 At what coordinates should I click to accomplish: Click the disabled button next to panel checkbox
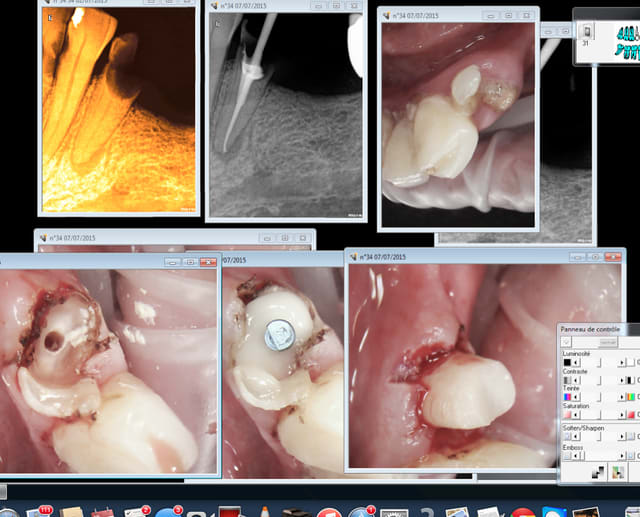pos(607,341)
